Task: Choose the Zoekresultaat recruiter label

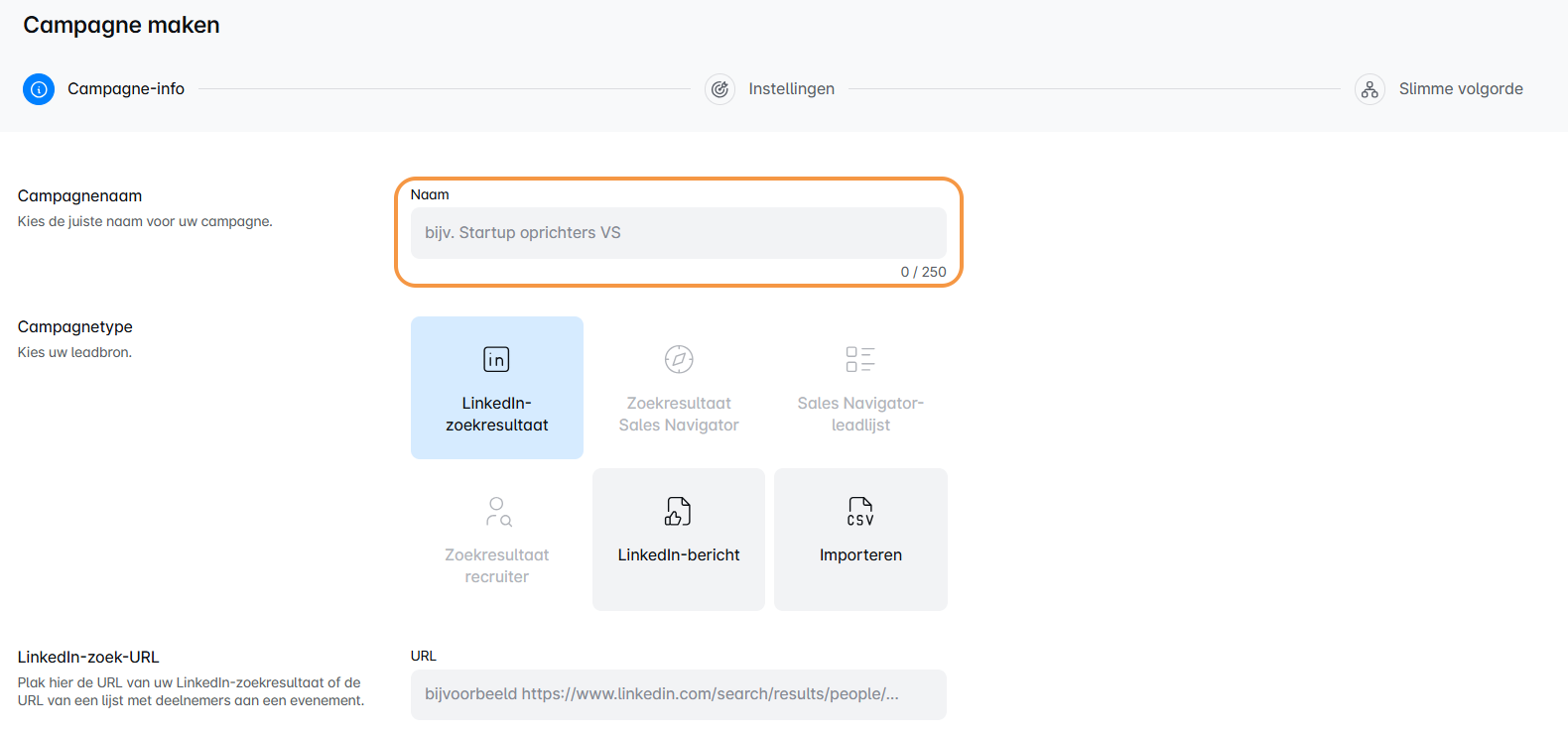Action: click(497, 565)
